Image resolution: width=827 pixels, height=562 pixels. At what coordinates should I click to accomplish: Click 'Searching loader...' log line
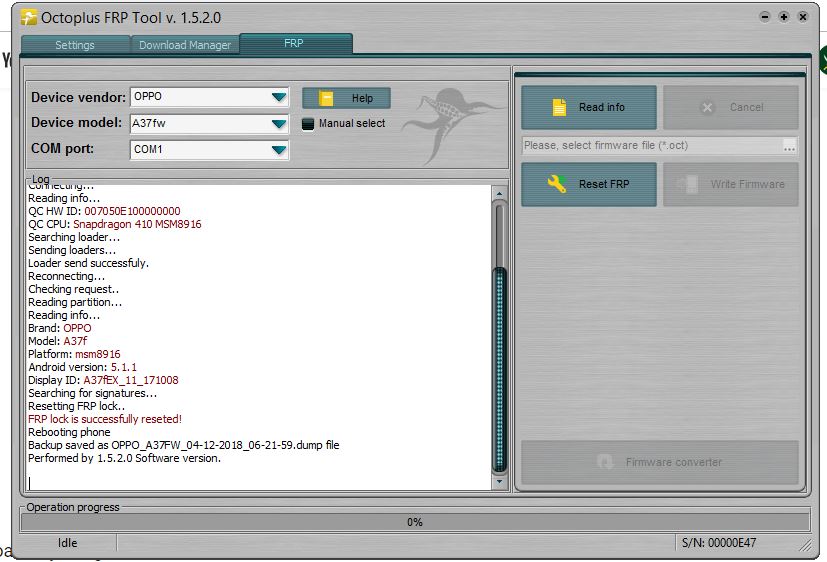click(74, 237)
